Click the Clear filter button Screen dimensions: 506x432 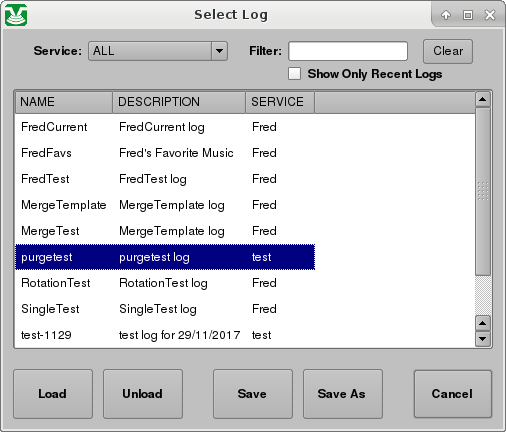tap(448, 51)
